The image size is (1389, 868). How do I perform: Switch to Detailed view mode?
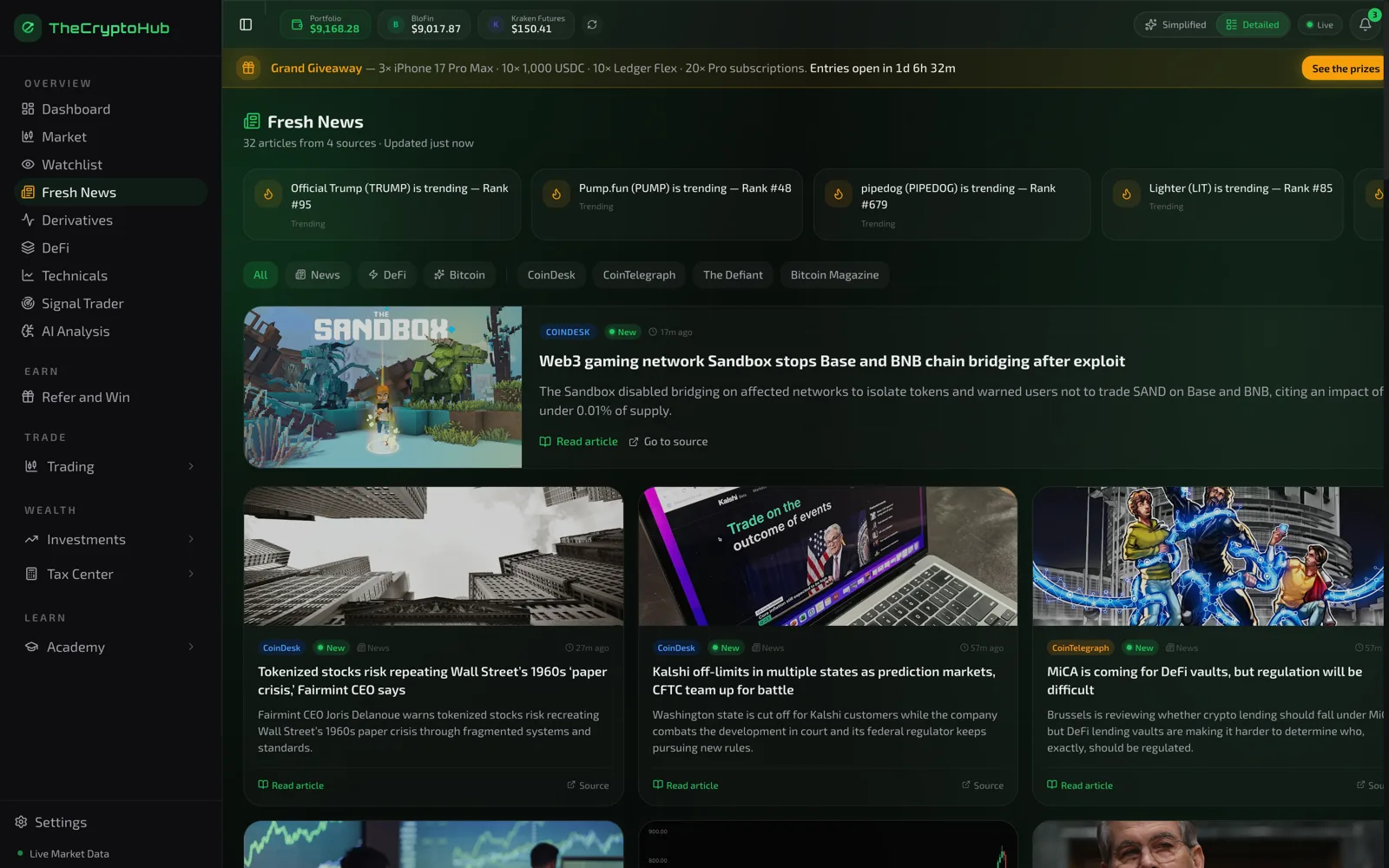pos(1252,24)
